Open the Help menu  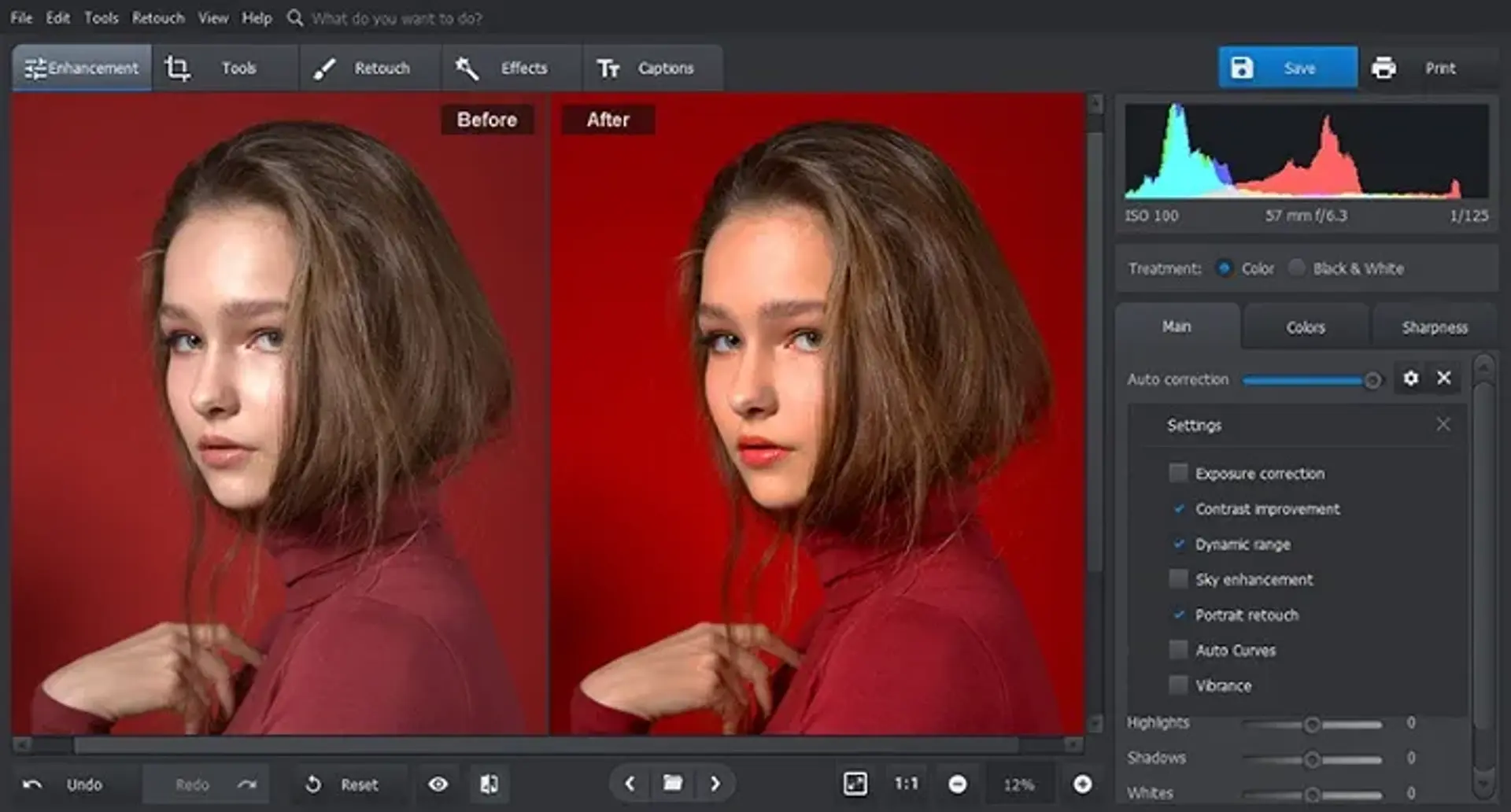(x=257, y=17)
